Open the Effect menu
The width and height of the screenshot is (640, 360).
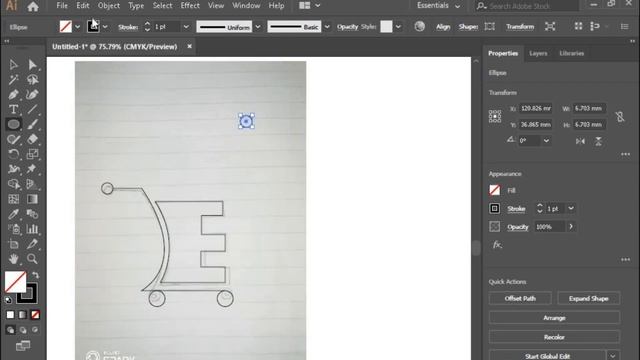(190, 6)
